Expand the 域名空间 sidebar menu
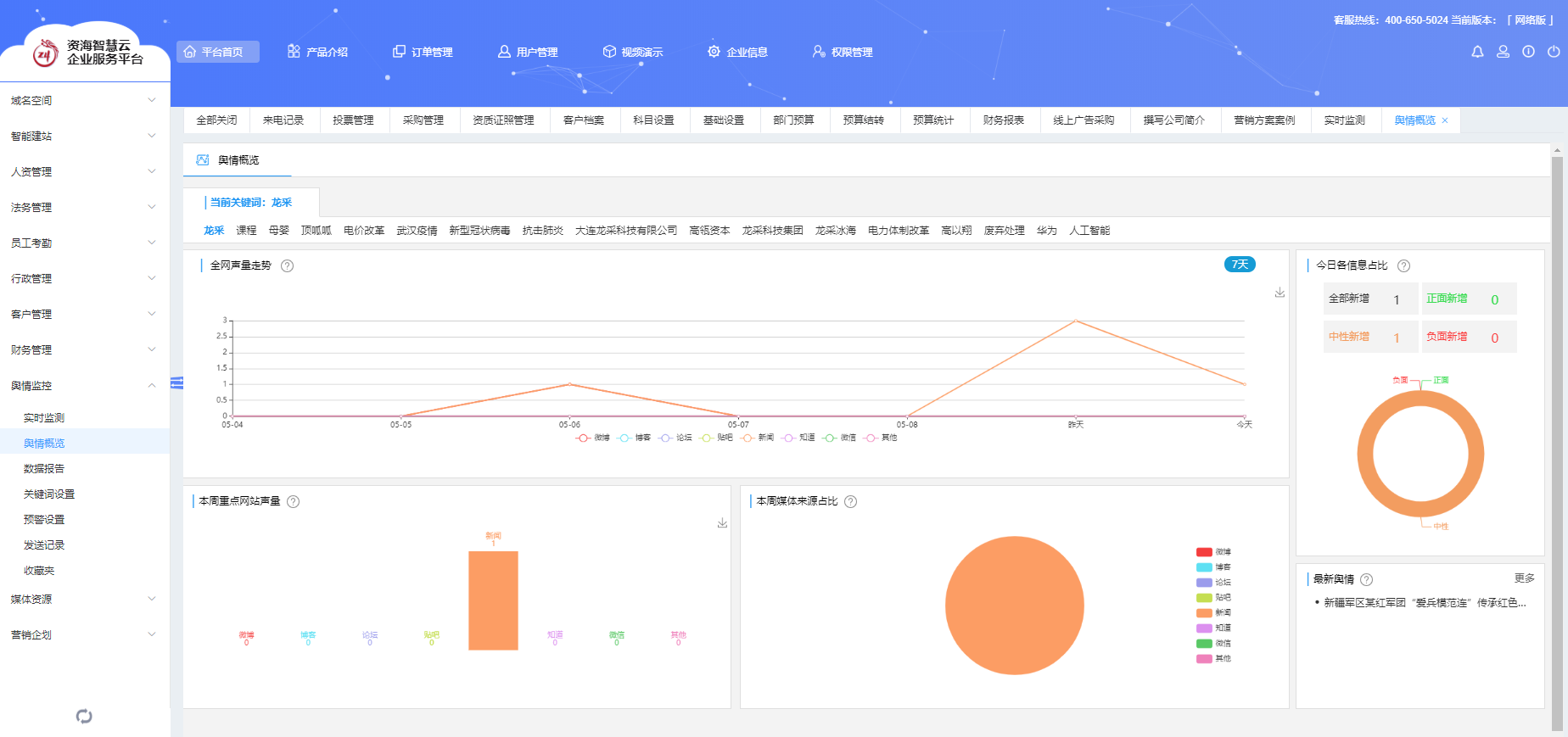The width and height of the screenshot is (1568, 737). click(83, 100)
